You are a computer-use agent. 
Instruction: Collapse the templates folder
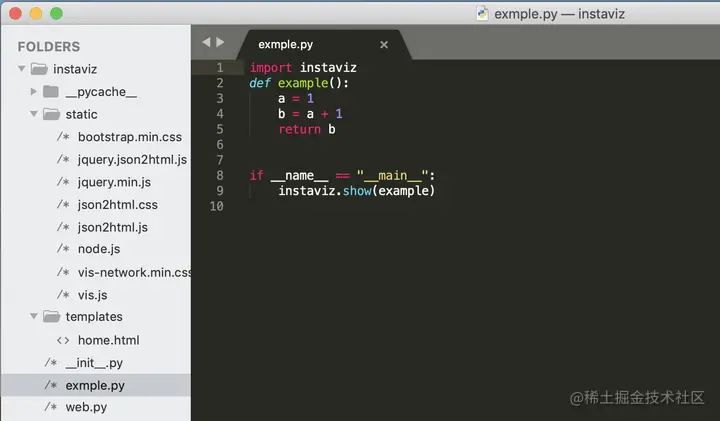(x=34, y=316)
